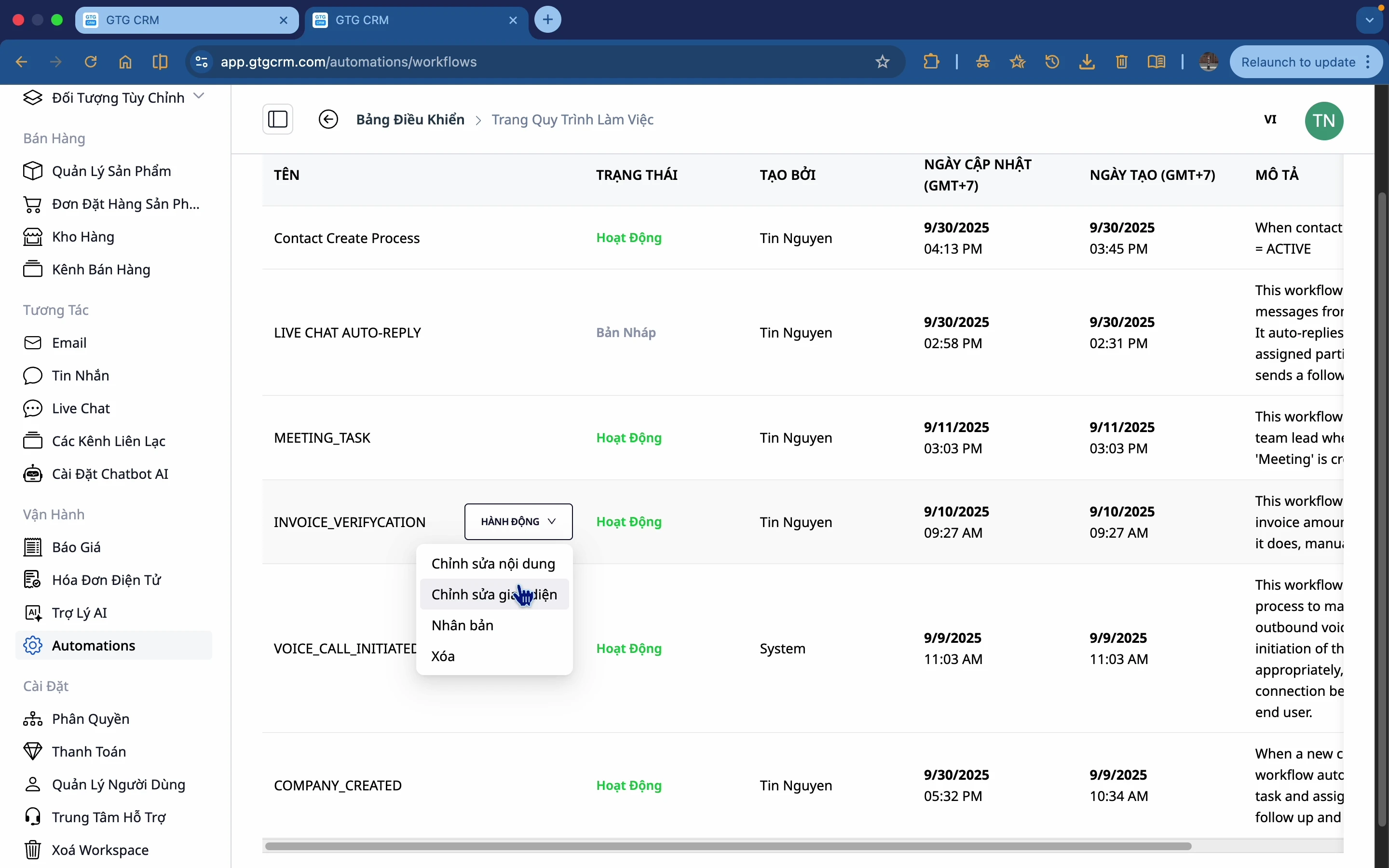
Task: Click Relaunch to update button
Action: tap(1298, 62)
